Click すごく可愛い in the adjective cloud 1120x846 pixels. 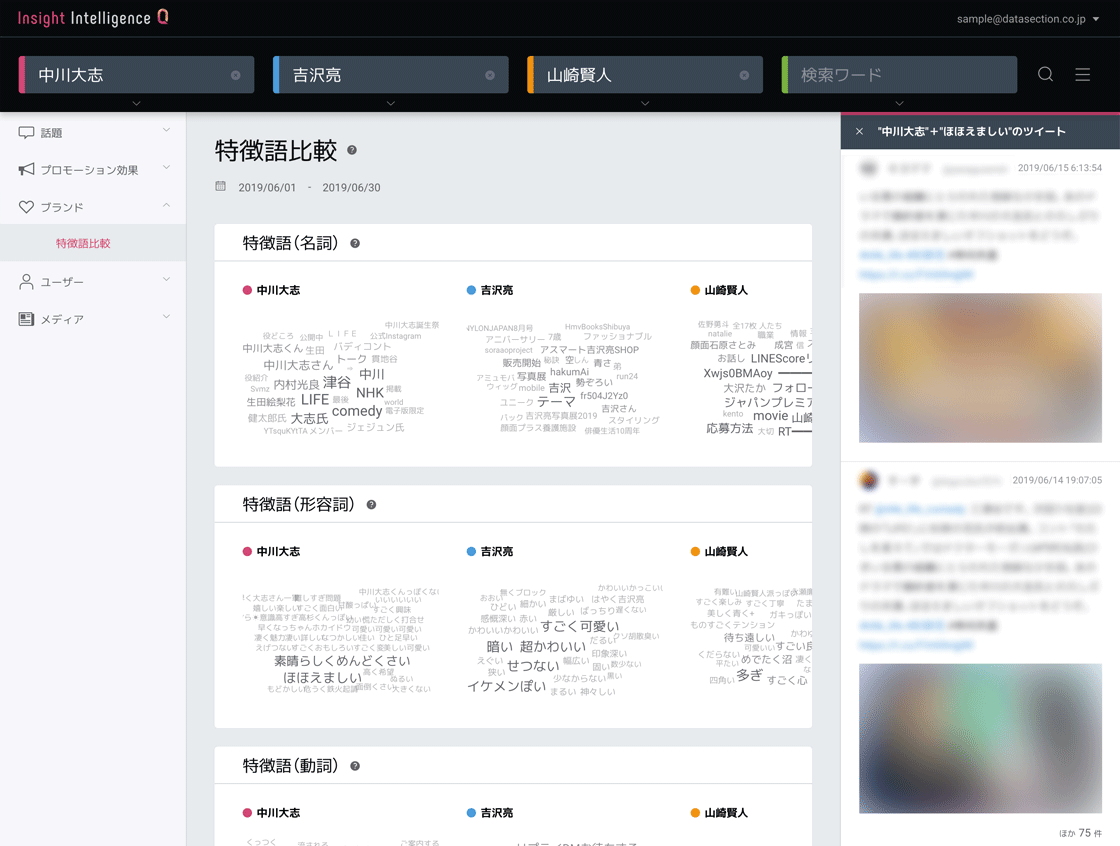click(x=580, y=627)
